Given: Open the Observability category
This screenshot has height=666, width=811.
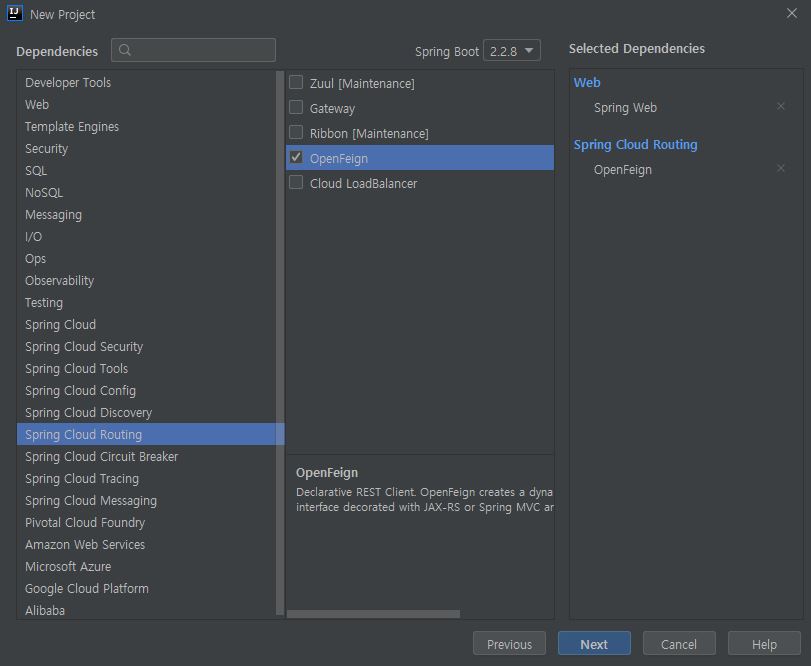Looking at the screenshot, I should pos(146,281).
